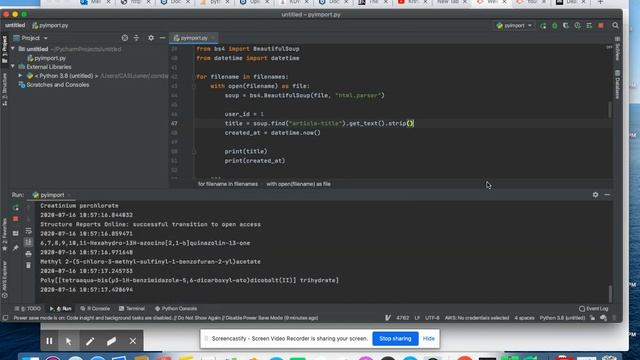The image size is (640, 360).
Task: Pause the Screencastify recording
Action: 49,341
